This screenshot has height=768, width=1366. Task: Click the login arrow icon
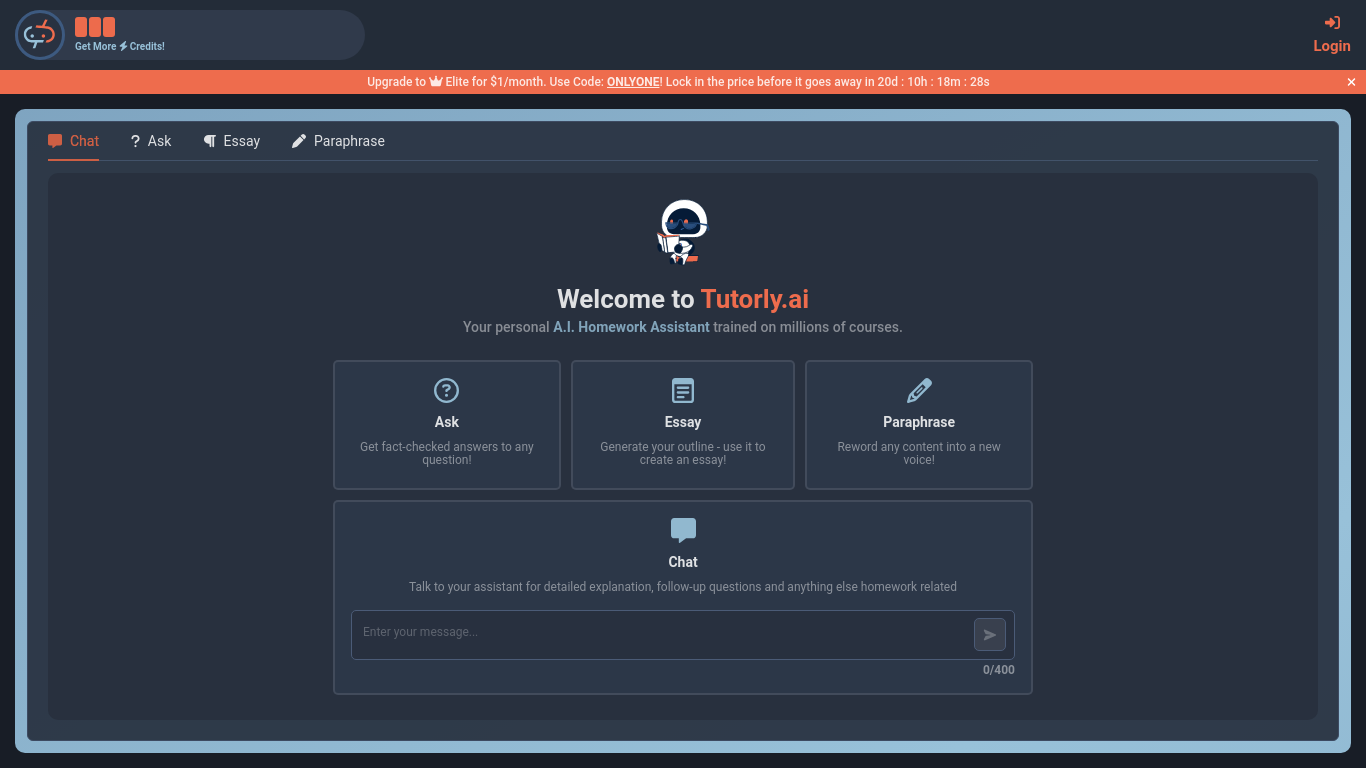click(x=1331, y=22)
